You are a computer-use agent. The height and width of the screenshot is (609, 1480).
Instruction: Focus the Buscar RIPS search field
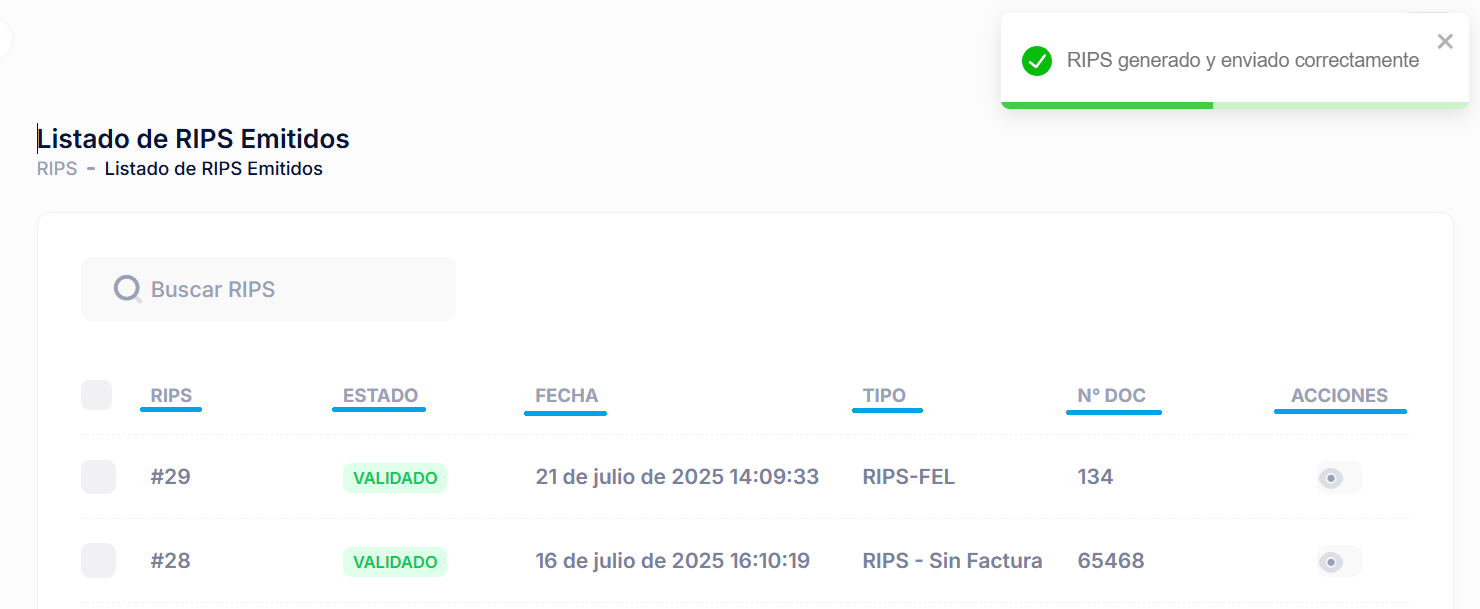[x=290, y=289]
